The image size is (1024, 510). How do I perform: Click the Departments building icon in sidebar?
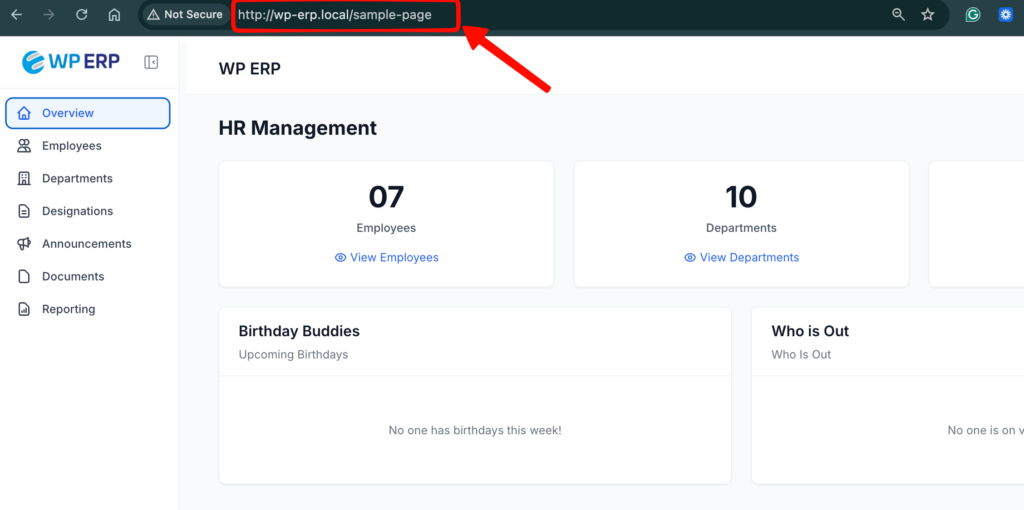click(x=24, y=179)
